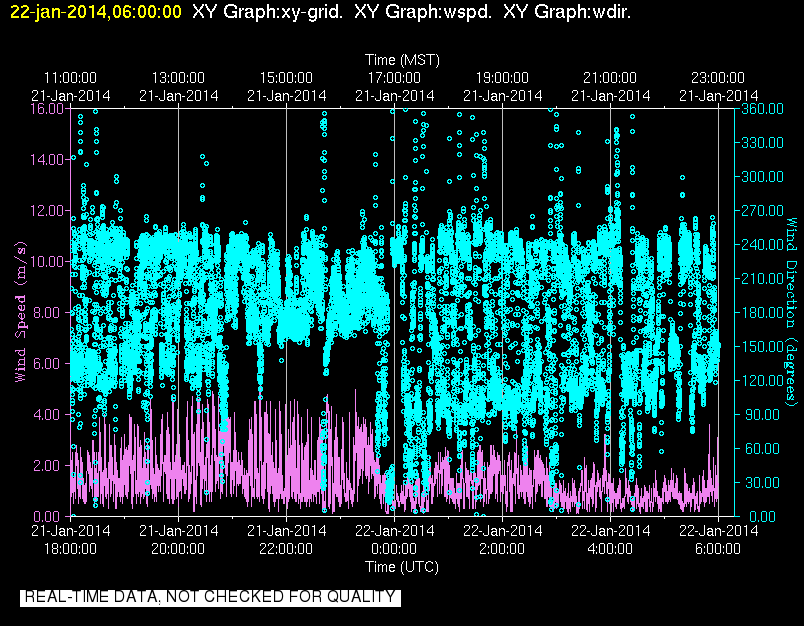The width and height of the screenshot is (804, 626).
Task: Click the 21:00:00 MST tick label
Action: [610, 78]
